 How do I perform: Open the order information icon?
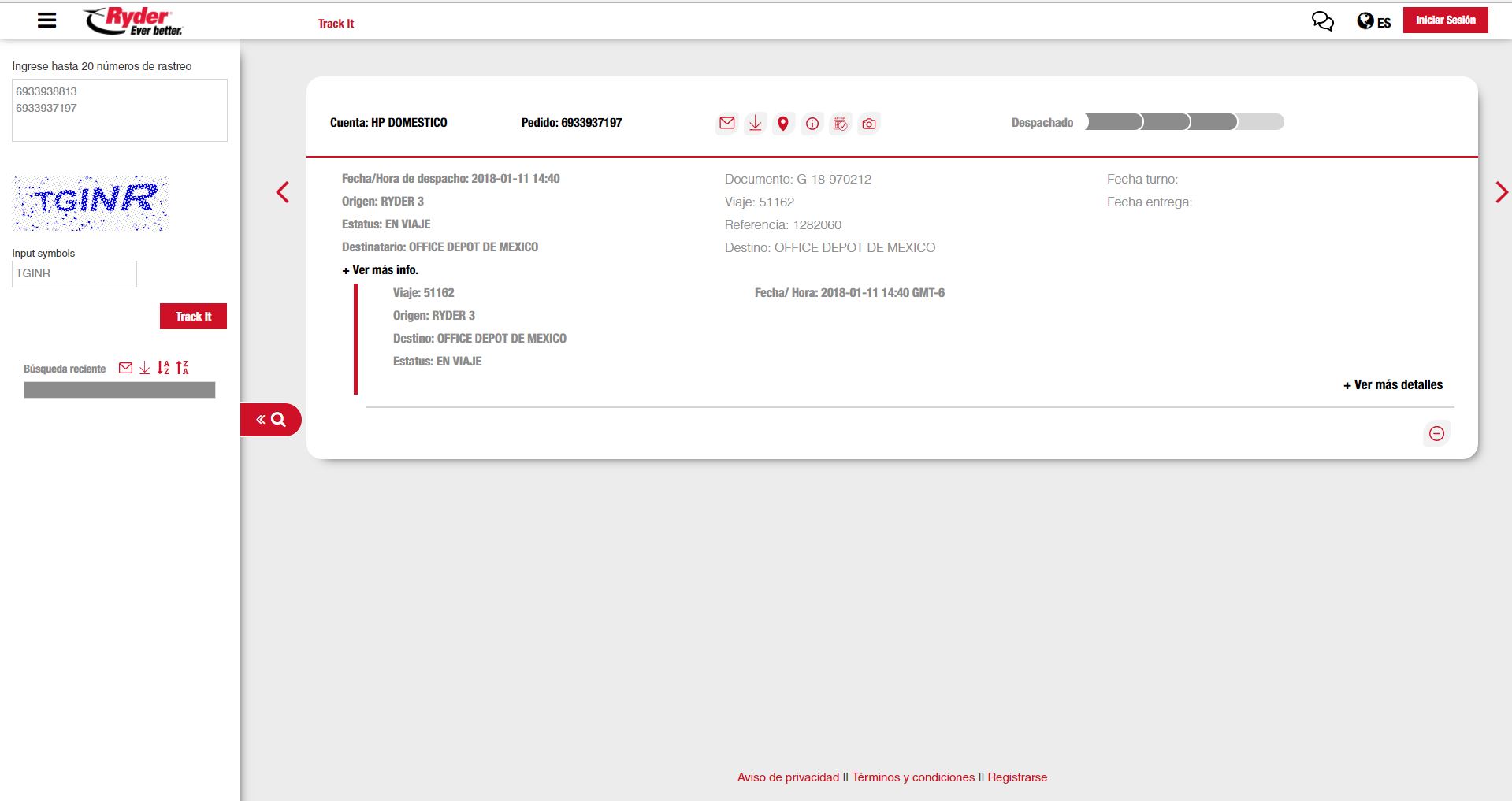click(812, 124)
